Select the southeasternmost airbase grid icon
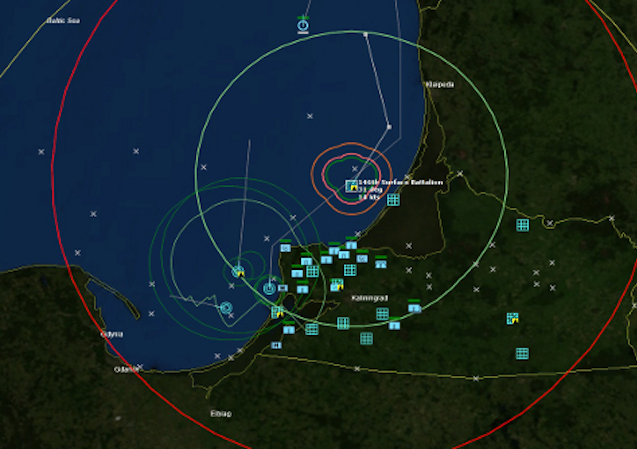This screenshot has width=637, height=449. click(x=522, y=353)
